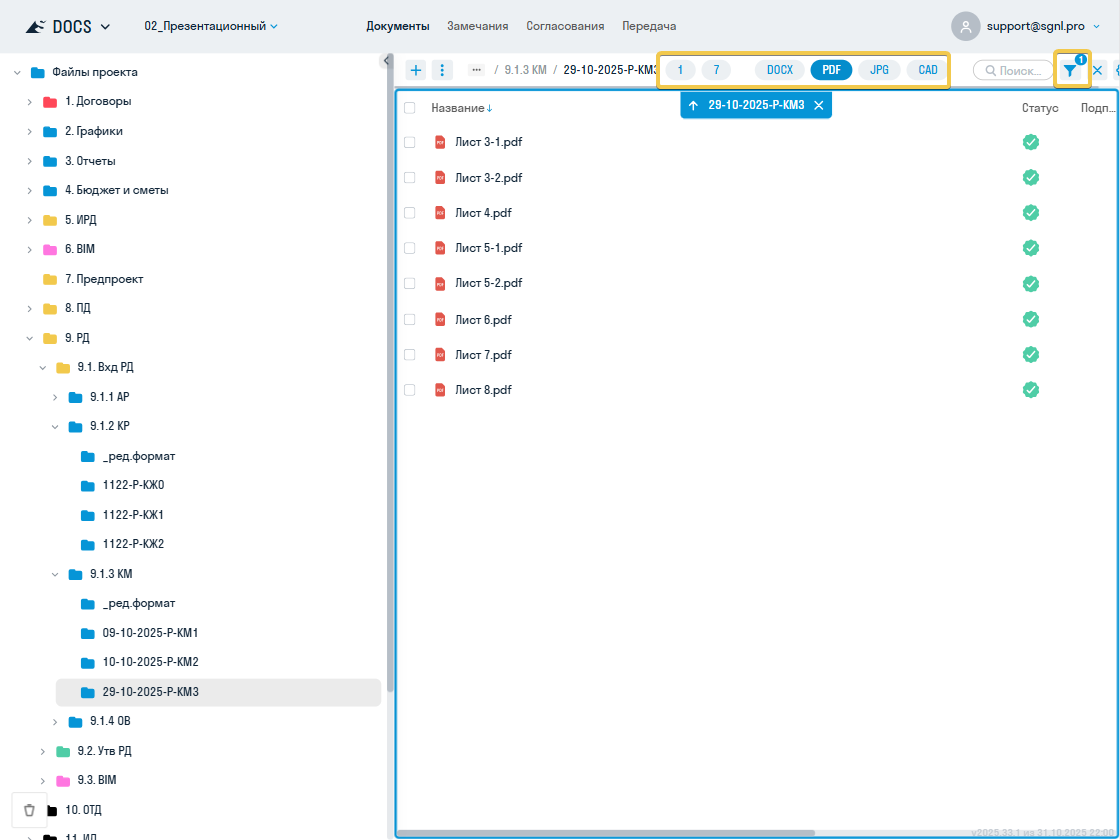Click the user avatar icon

[x=965, y=26]
